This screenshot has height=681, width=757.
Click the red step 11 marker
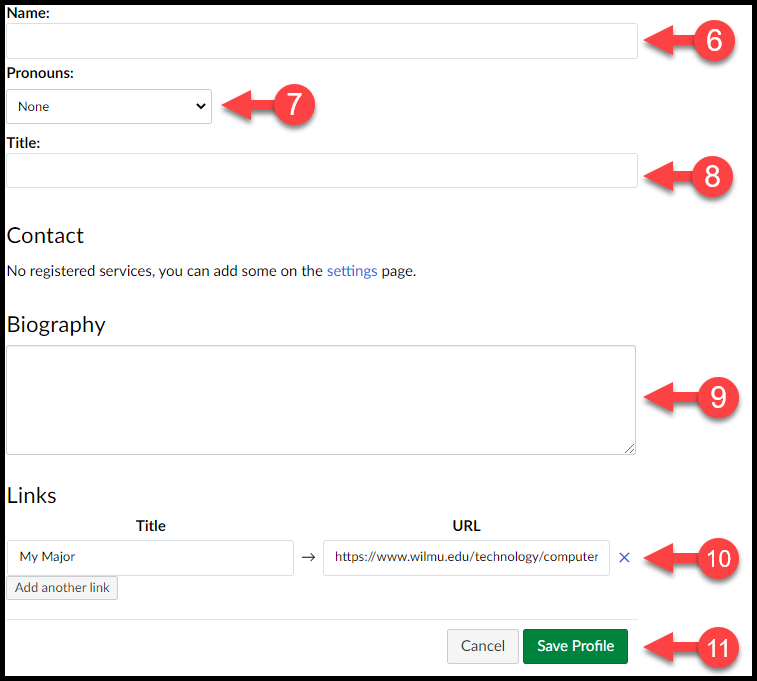point(718,648)
